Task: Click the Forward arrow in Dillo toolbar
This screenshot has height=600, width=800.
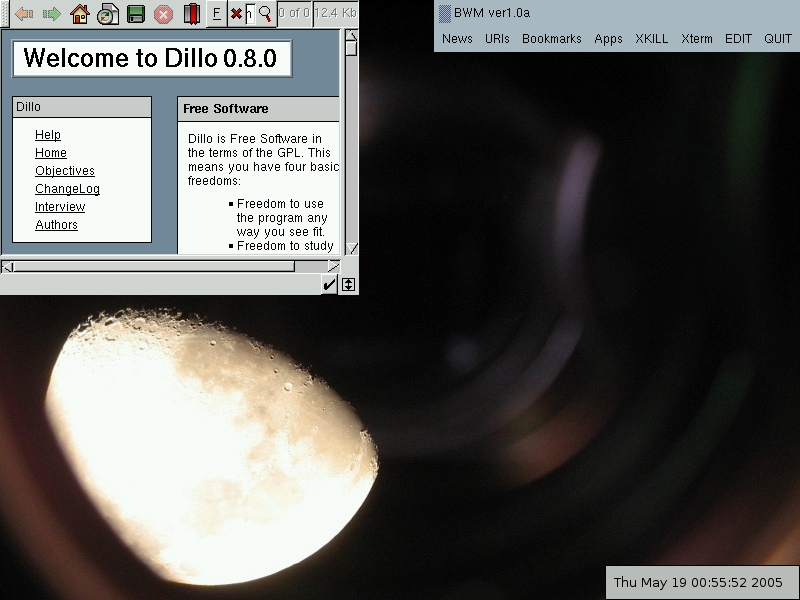Action: pyautogui.click(x=52, y=14)
